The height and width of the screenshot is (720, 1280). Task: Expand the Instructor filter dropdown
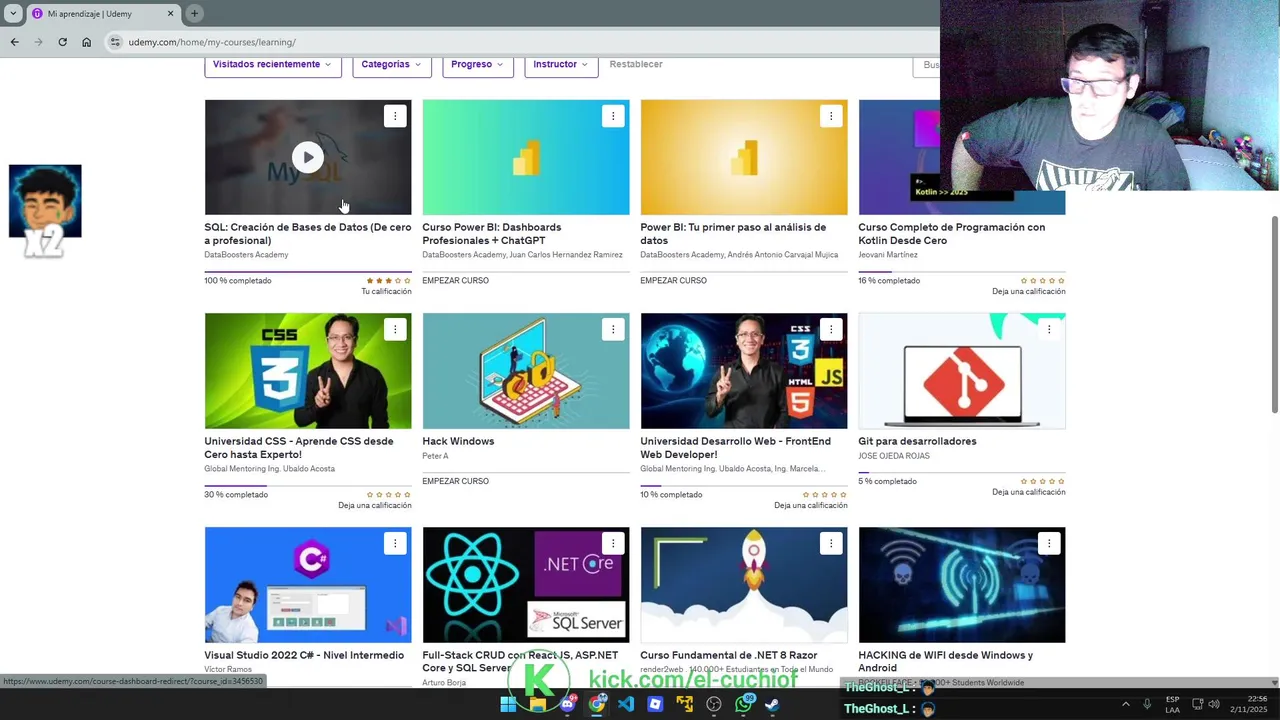(561, 65)
